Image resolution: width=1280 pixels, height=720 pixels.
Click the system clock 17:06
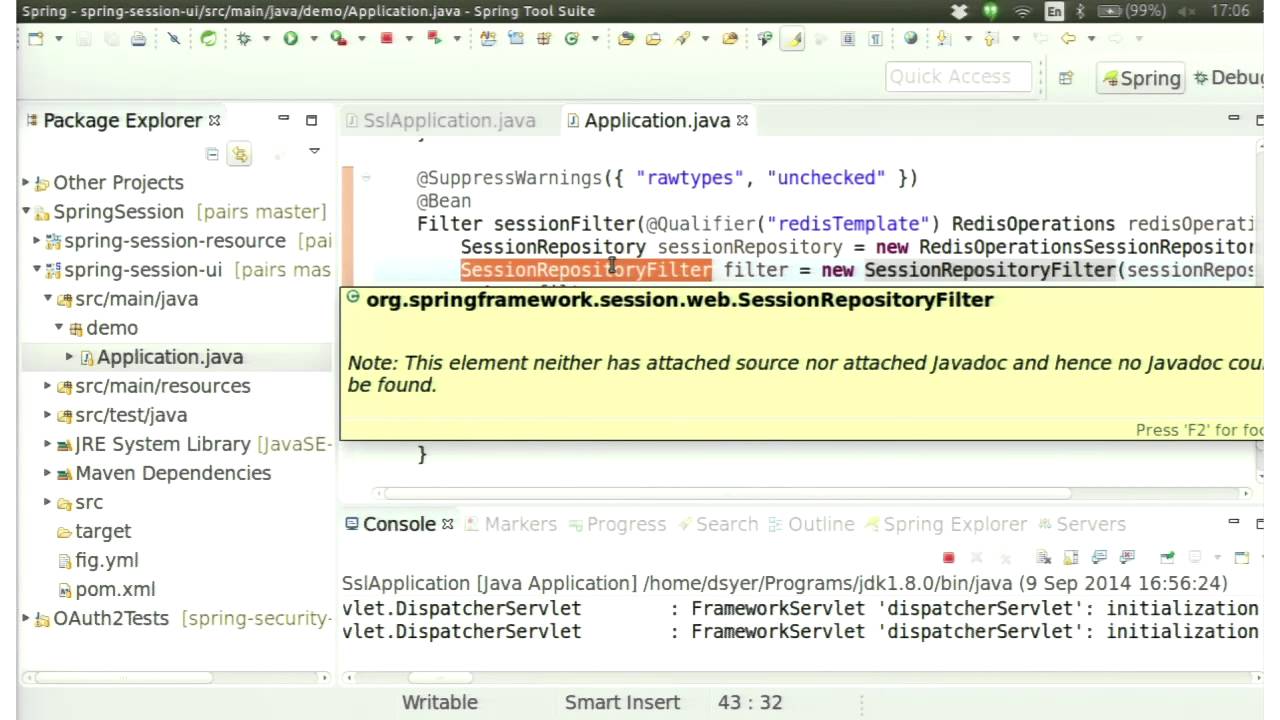pyautogui.click(x=1229, y=11)
